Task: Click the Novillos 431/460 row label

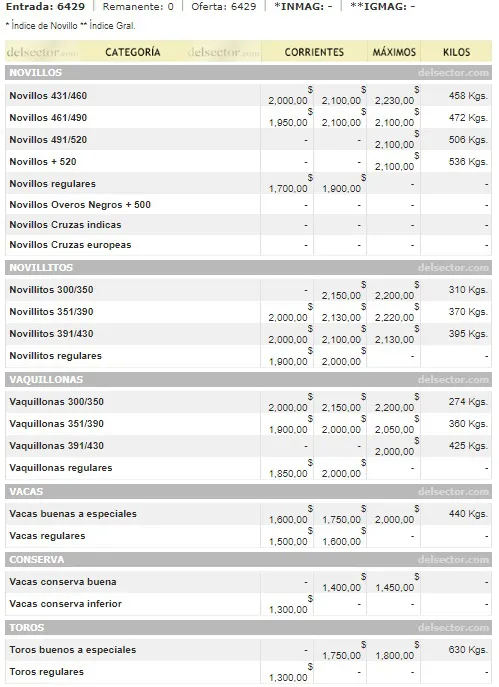Action: point(48,96)
